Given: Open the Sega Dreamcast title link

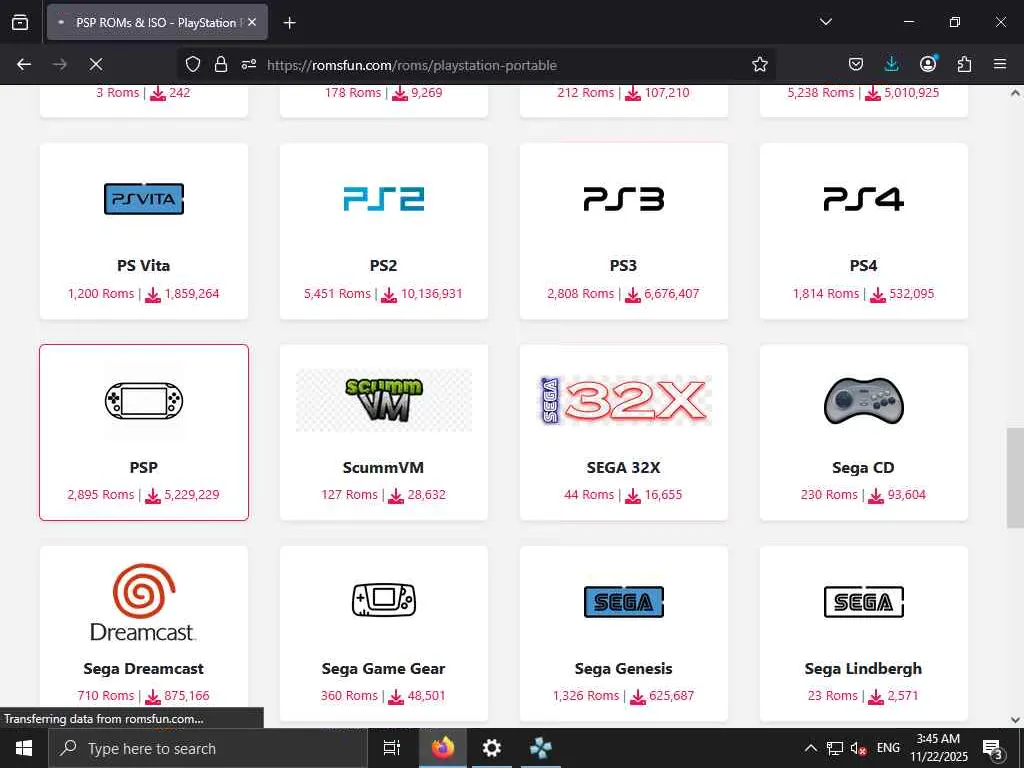Looking at the screenshot, I should 144,669.
